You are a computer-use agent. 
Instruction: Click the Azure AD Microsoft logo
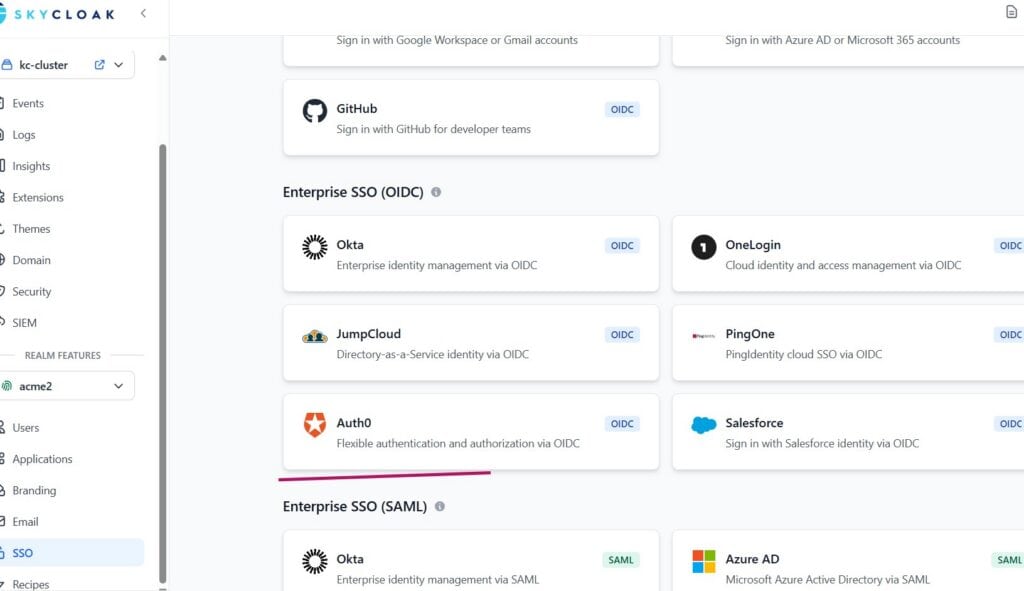704,562
